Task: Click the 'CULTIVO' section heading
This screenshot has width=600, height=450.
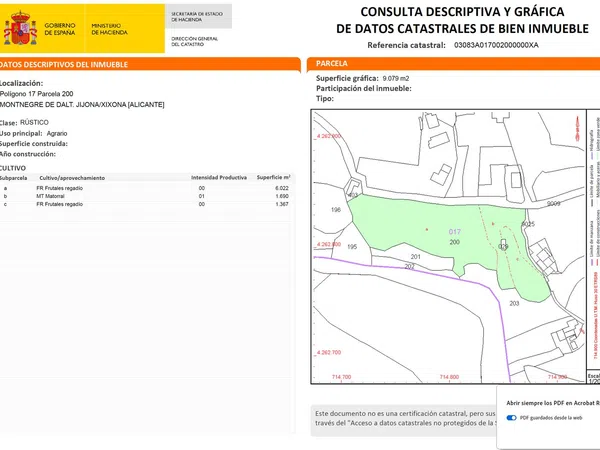Action: click(x=13, y=168)
